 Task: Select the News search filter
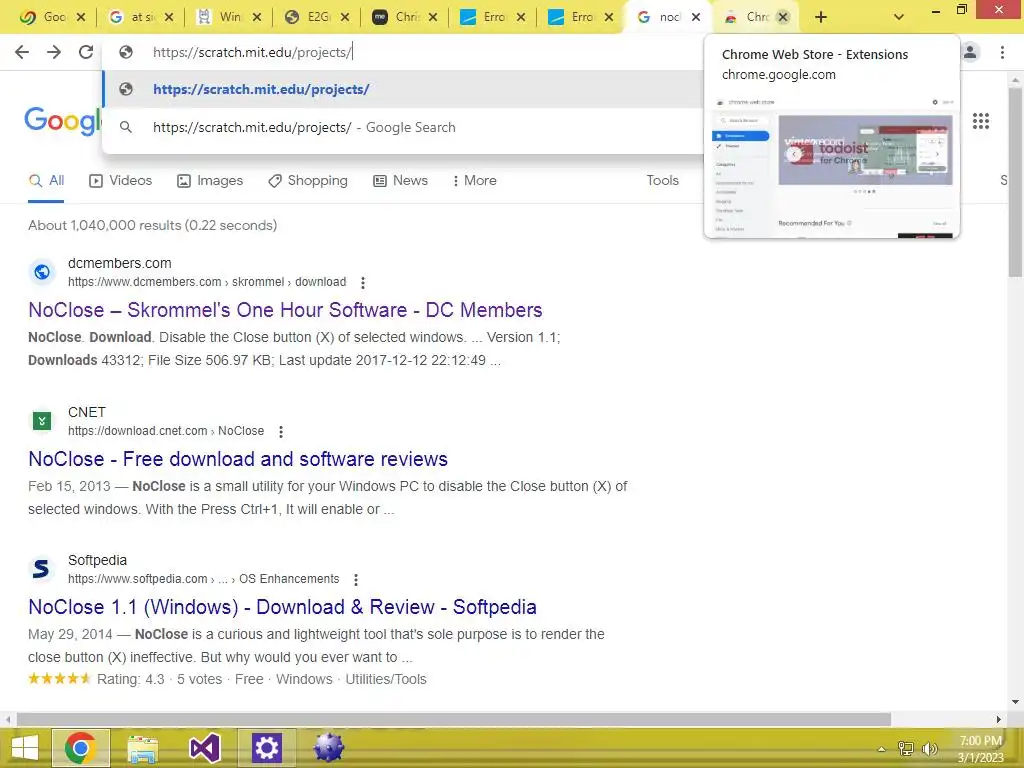pyautogui.click(x=400, y=180)
